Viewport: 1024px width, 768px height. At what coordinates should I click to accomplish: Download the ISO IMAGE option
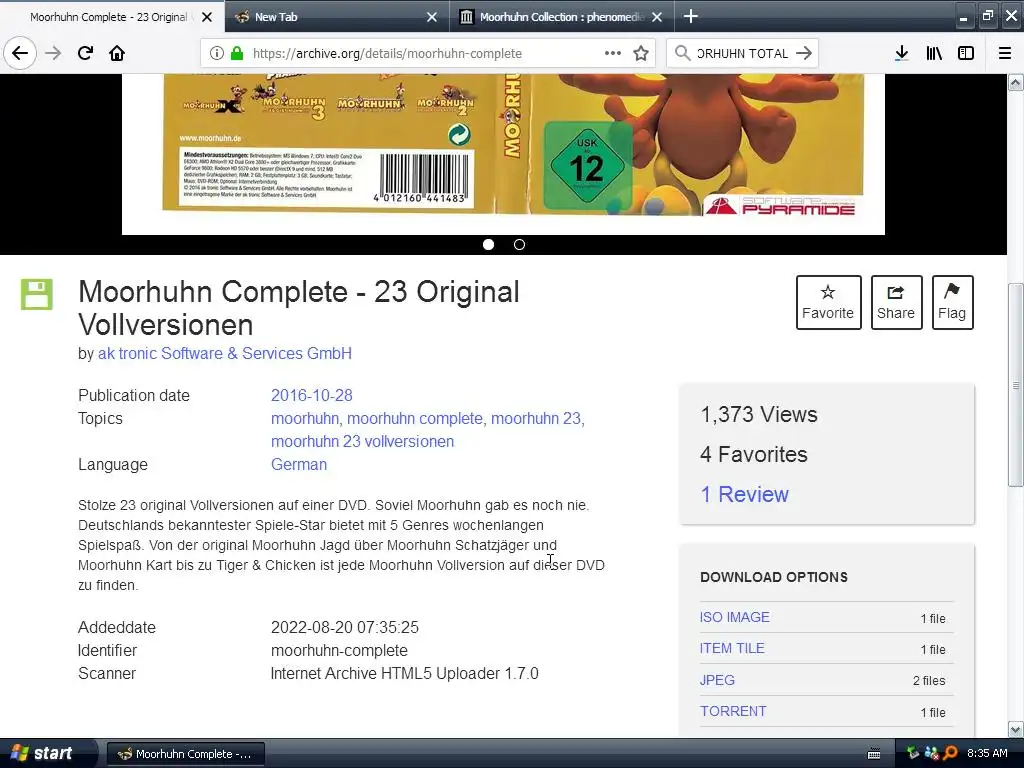click(735, 617)
